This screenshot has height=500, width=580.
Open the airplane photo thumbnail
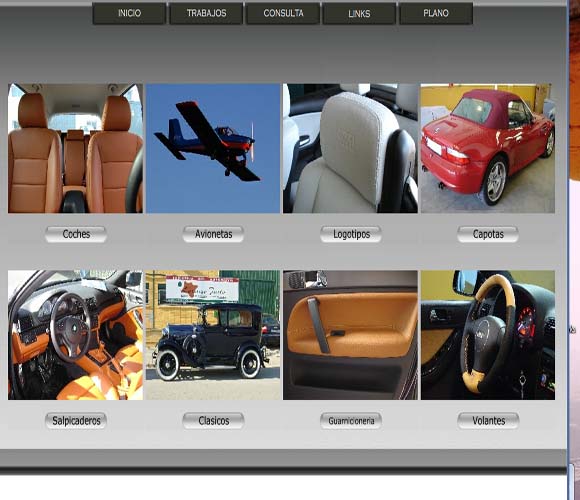coord(213,148)
